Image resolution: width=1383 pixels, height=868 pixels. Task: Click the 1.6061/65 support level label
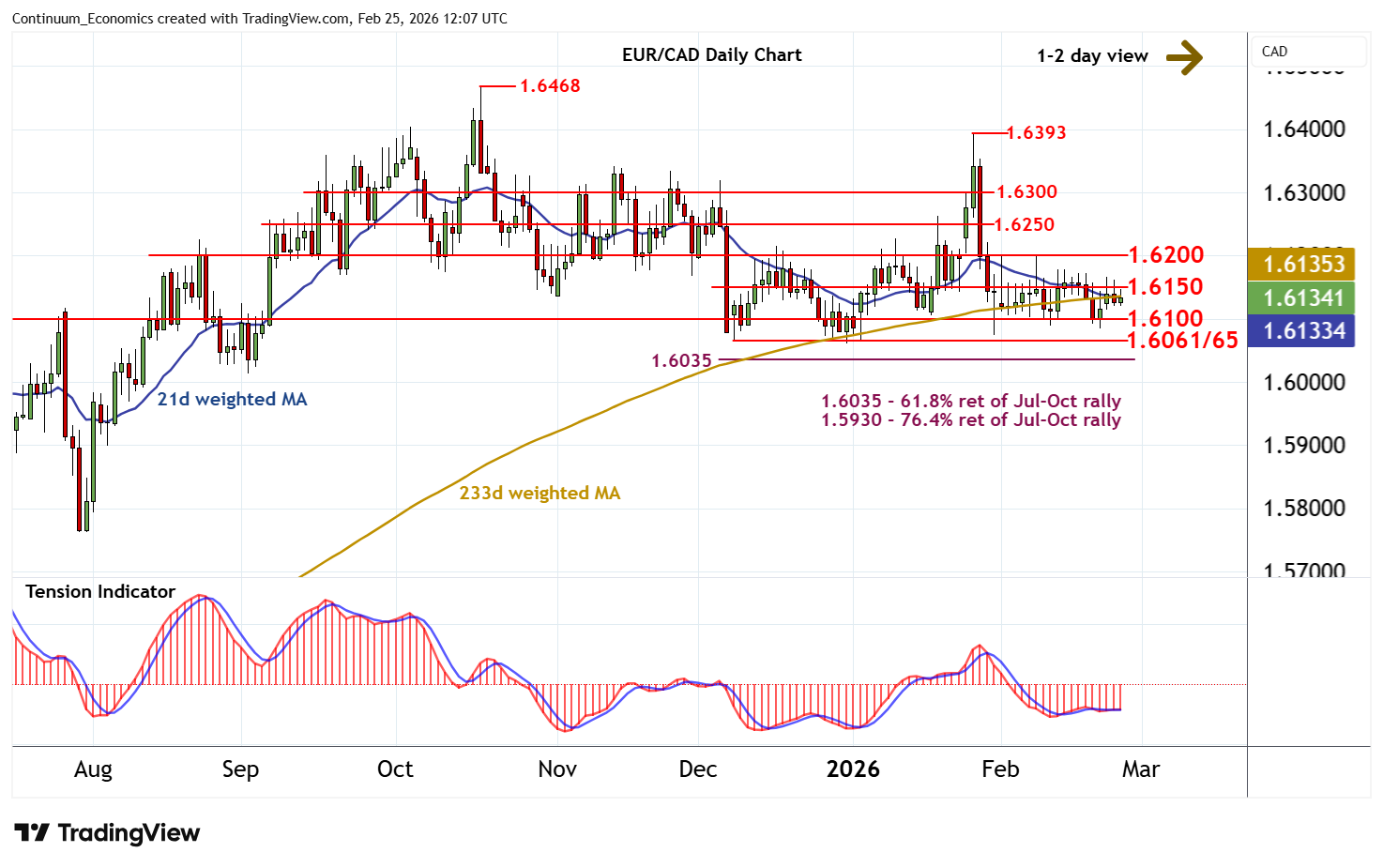1182,341
